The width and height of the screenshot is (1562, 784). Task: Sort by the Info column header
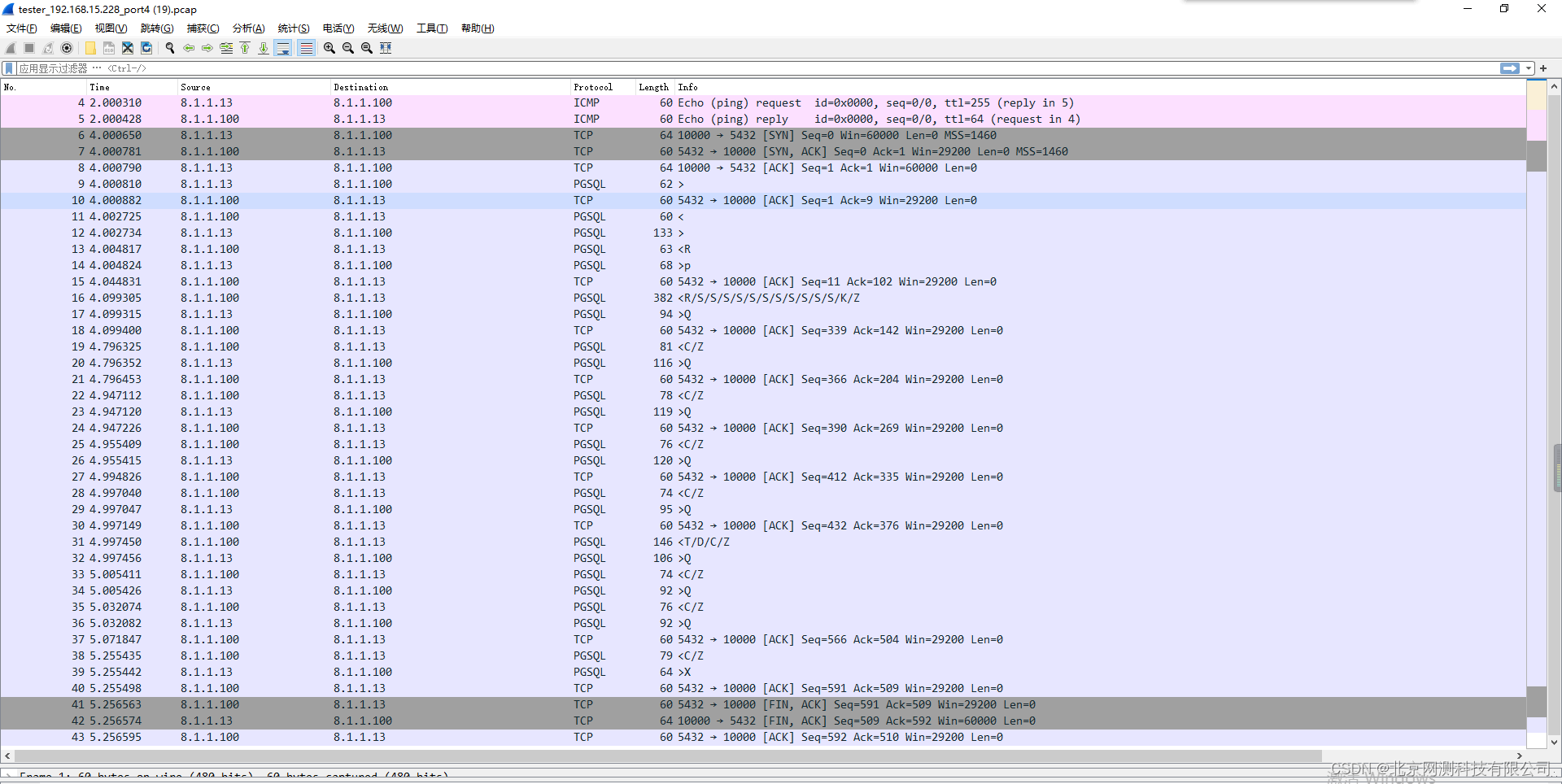pyautogui.click(x=1100, y=87)
